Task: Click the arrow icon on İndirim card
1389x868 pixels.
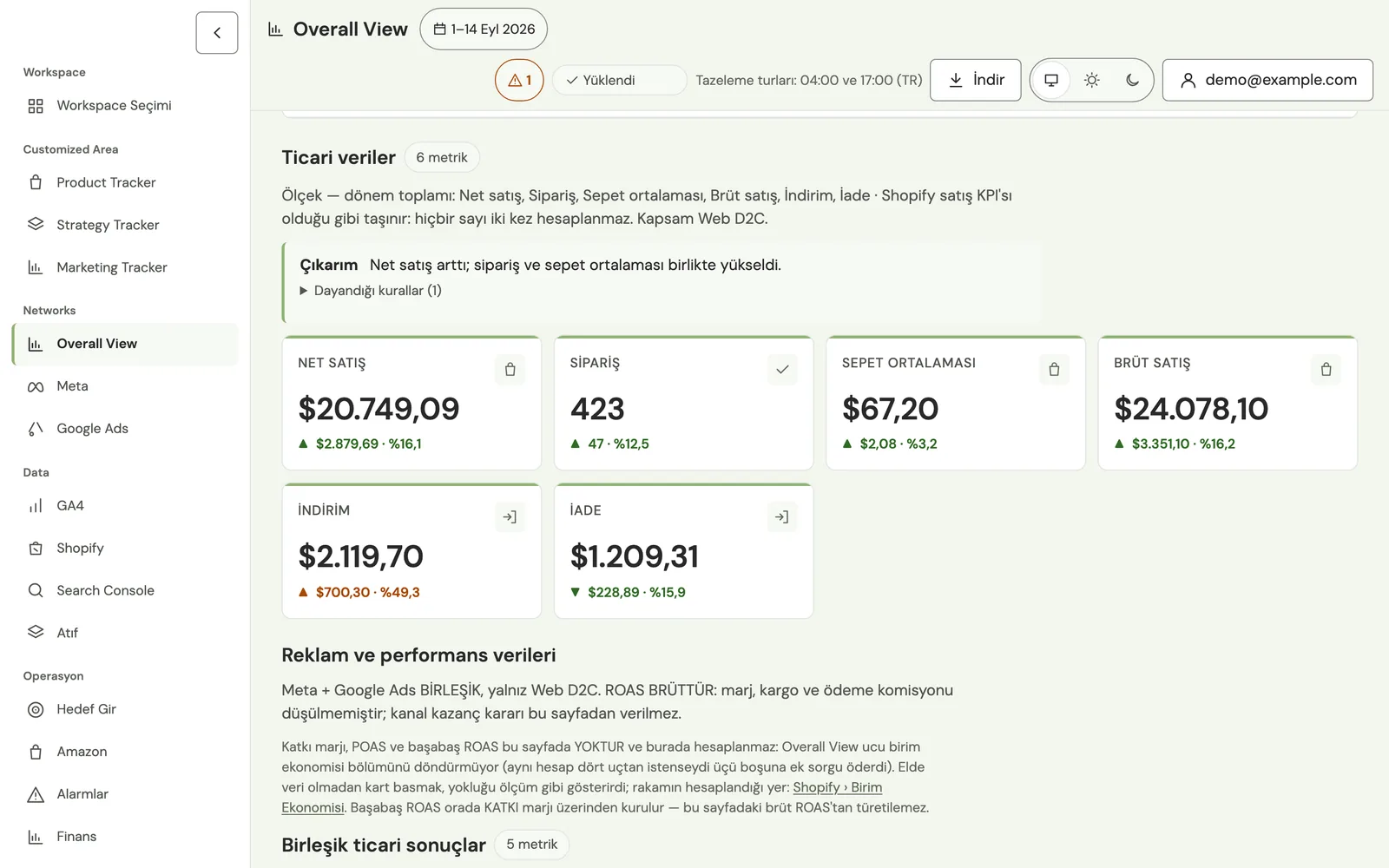Action: click(x=510, y=517)
